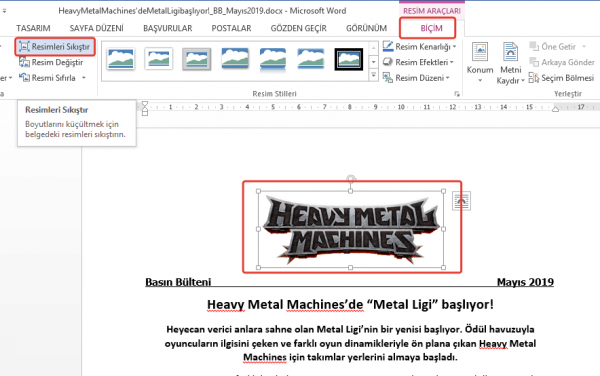Open Resim Stilleri dialog launcher
Screen dimensions: 600x376
pos(457,94)
